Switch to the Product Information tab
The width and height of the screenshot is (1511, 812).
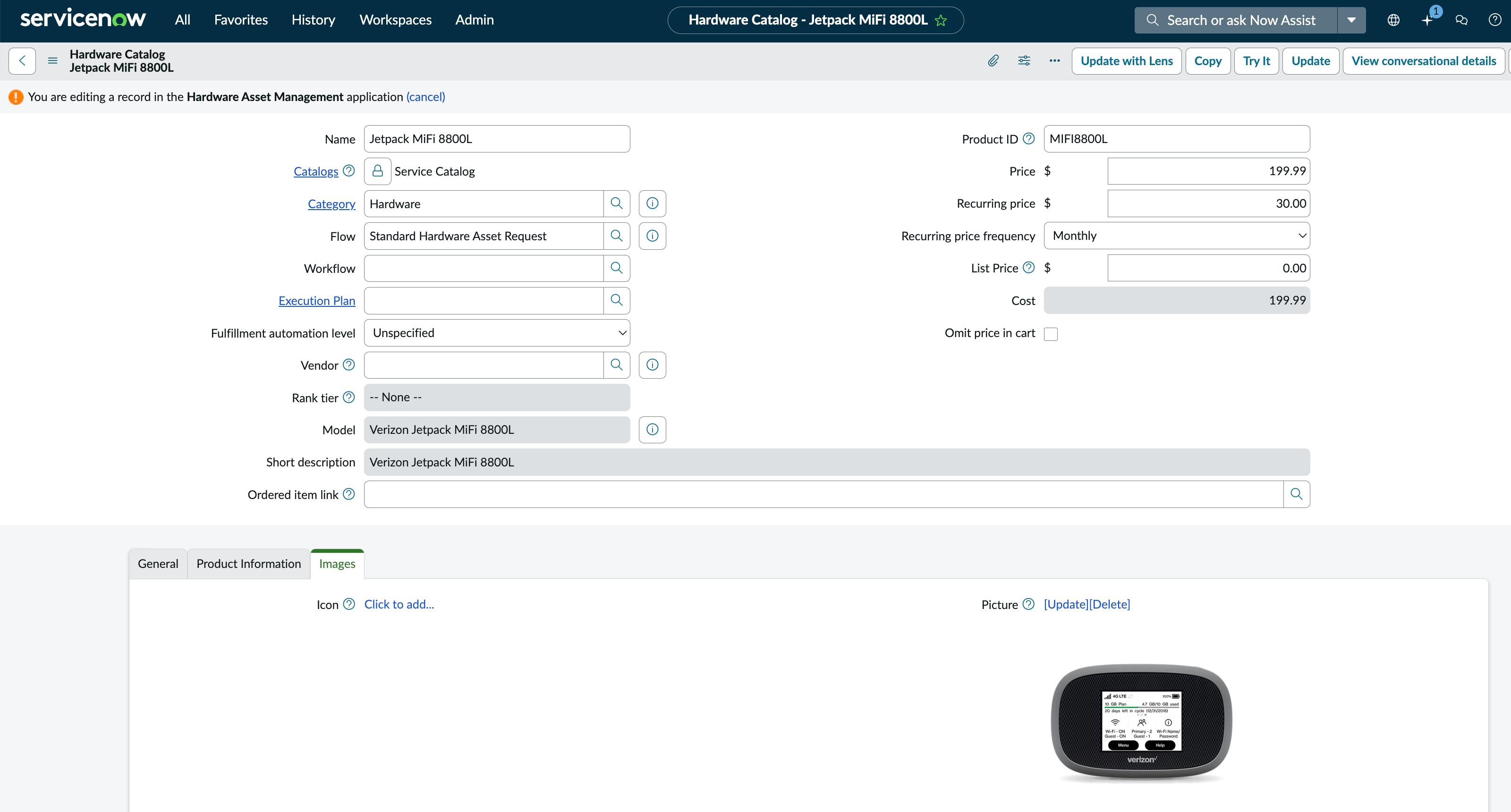249,564
